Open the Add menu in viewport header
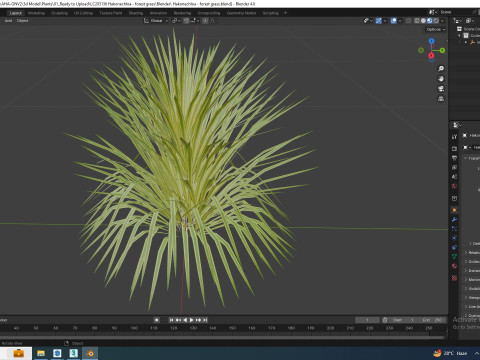 (x=8, y=21)
